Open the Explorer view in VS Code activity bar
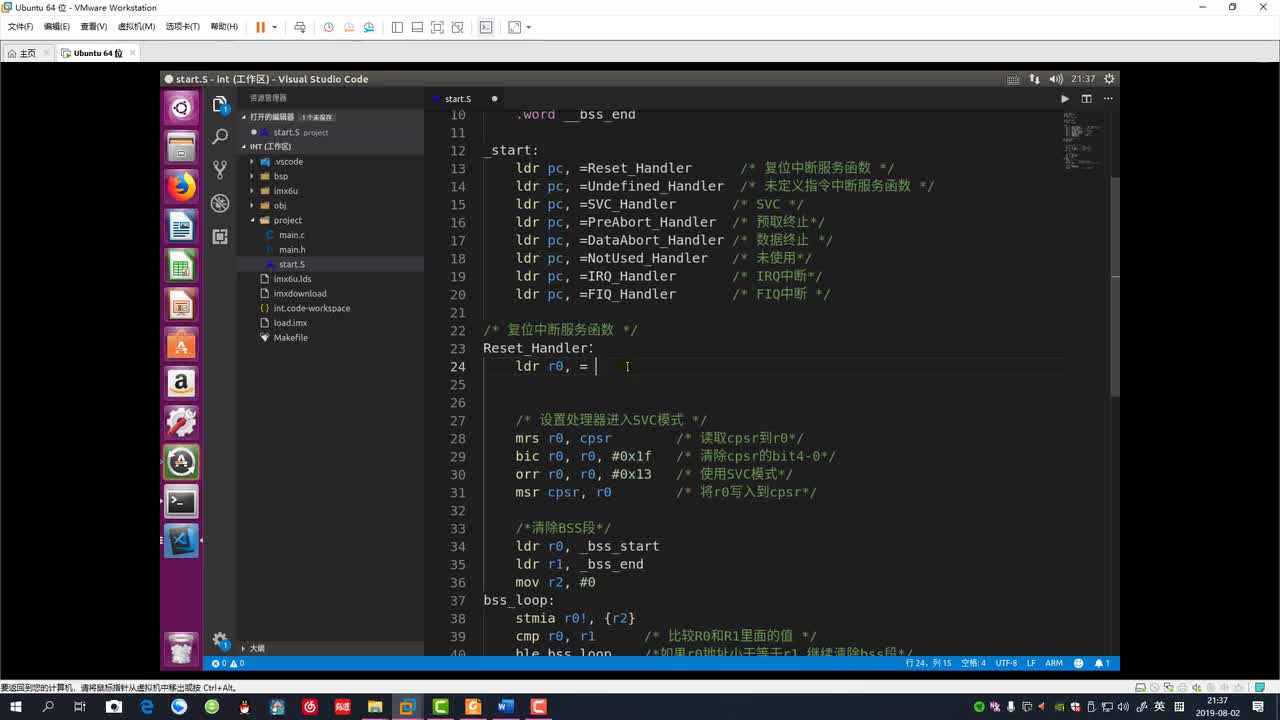 [x=220, y=104]
